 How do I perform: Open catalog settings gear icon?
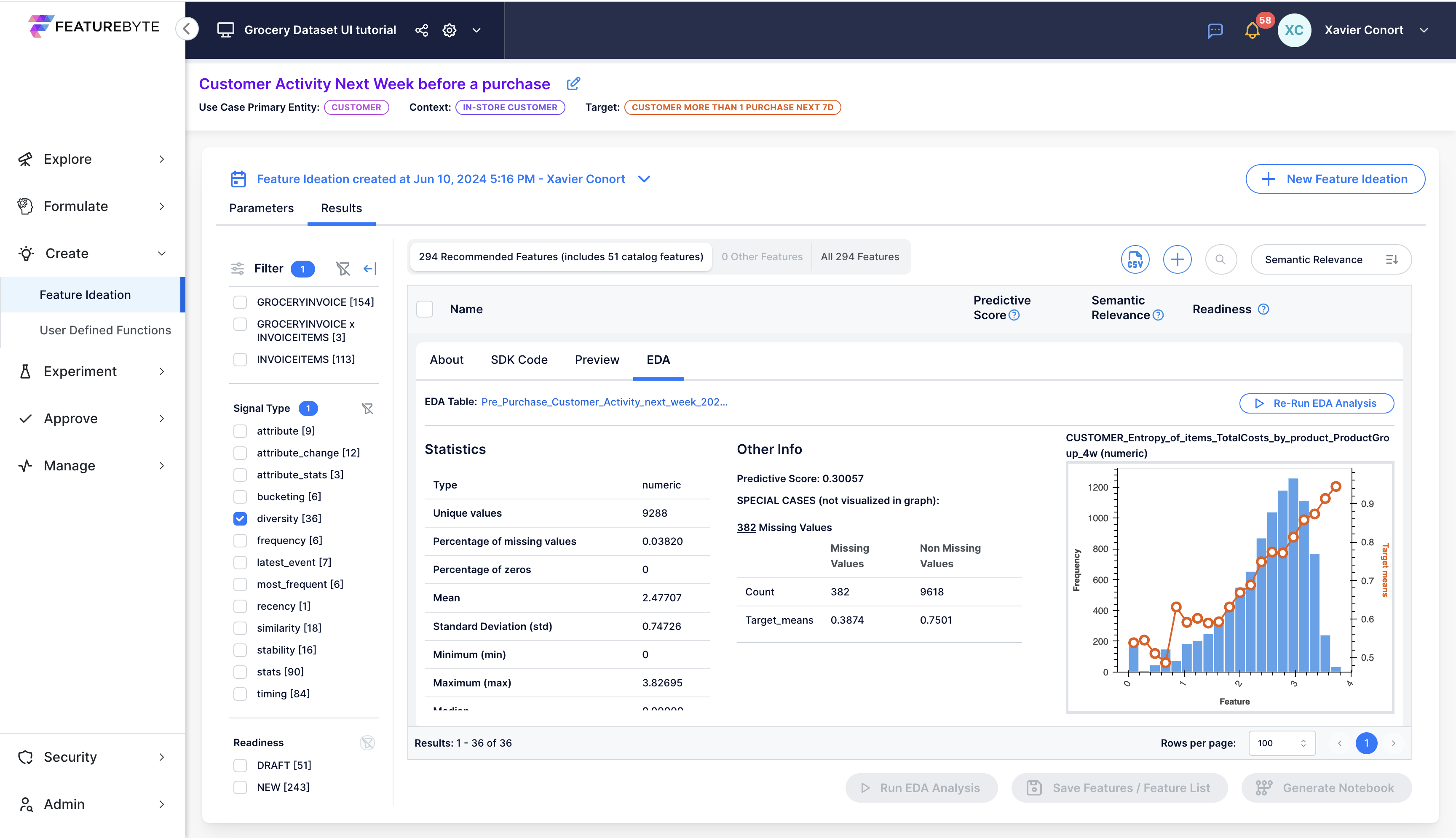pyautogui.click(x=450, y=30)
